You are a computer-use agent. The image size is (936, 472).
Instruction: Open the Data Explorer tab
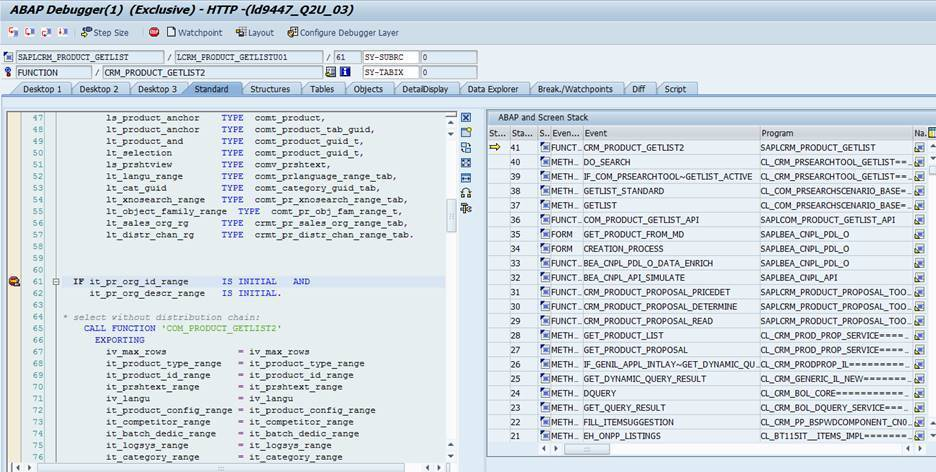(492, 89)
